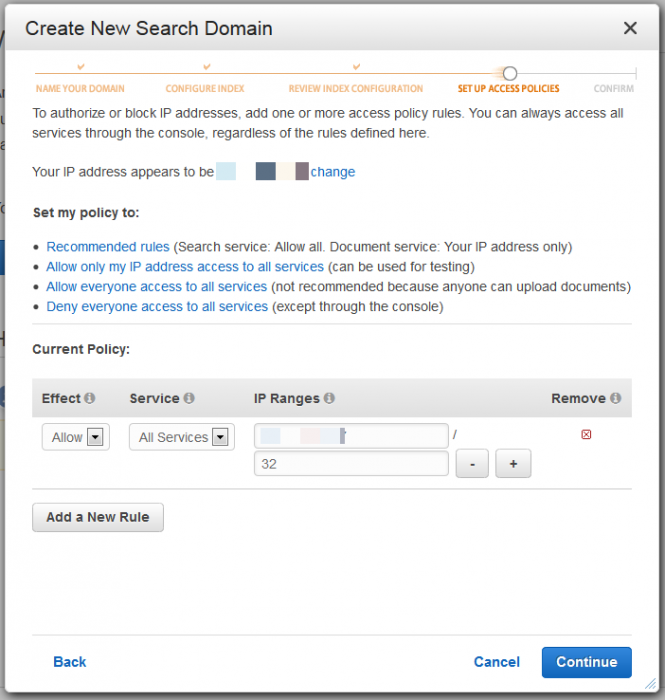Click the Remove column info icon
The width and height of the screenshot is (665, 700).
click(616, 398)
